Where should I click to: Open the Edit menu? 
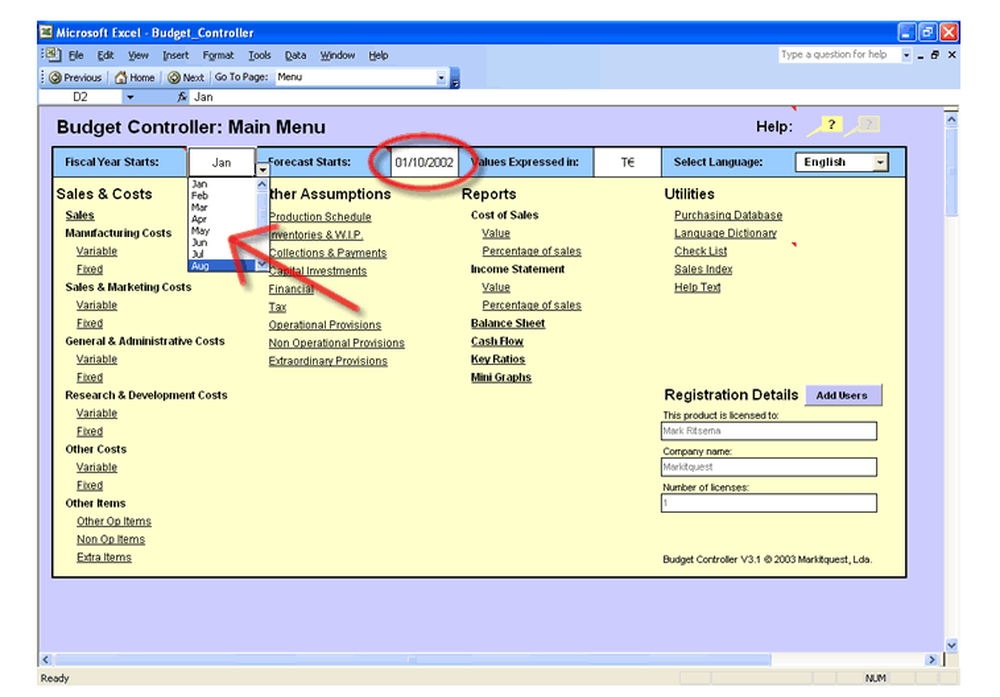pyautogui.click(x=105, y=55)
